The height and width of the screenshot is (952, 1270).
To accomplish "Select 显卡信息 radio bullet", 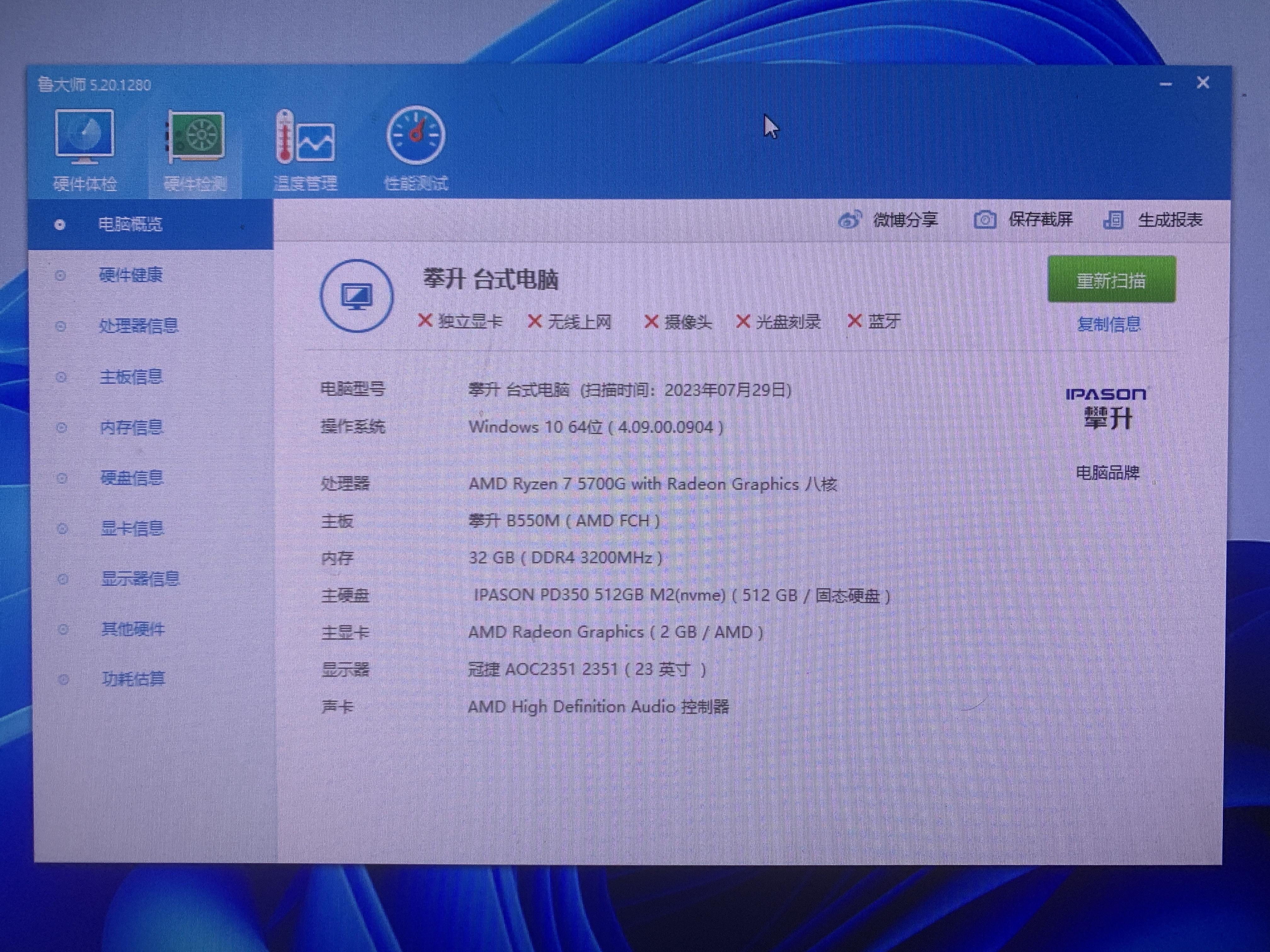I will pos(62,529).
